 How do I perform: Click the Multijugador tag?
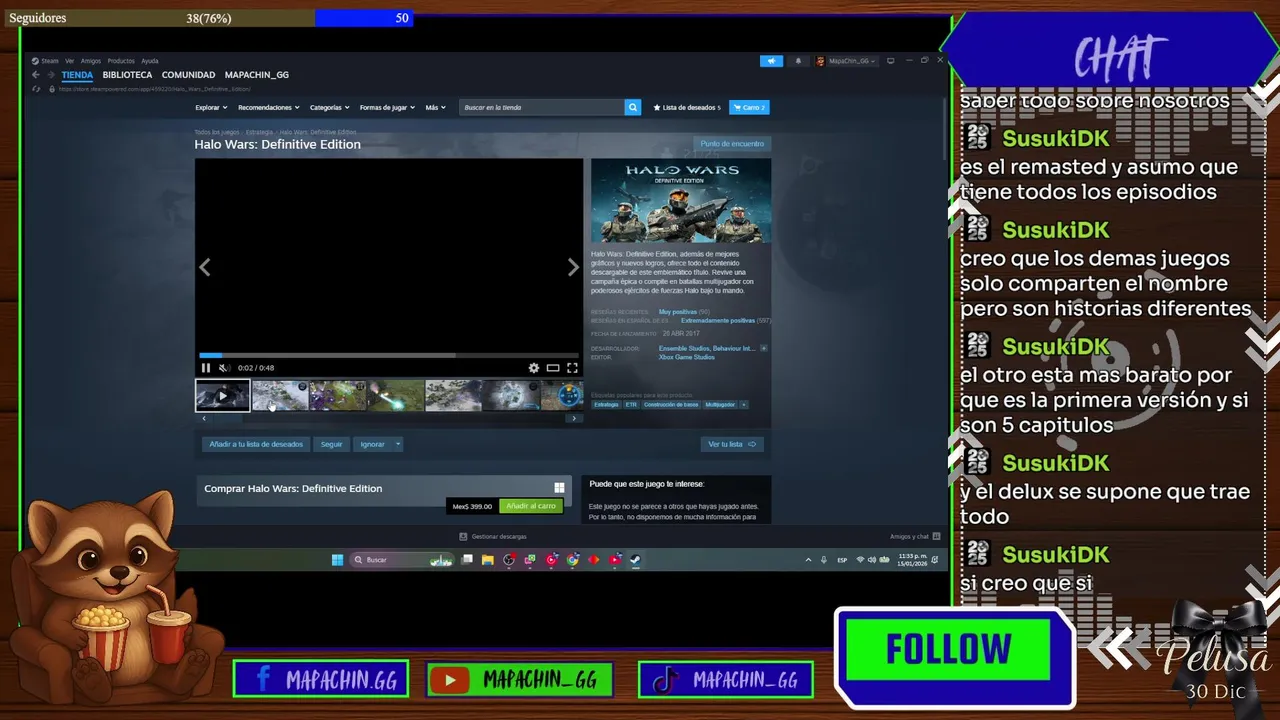720,405
